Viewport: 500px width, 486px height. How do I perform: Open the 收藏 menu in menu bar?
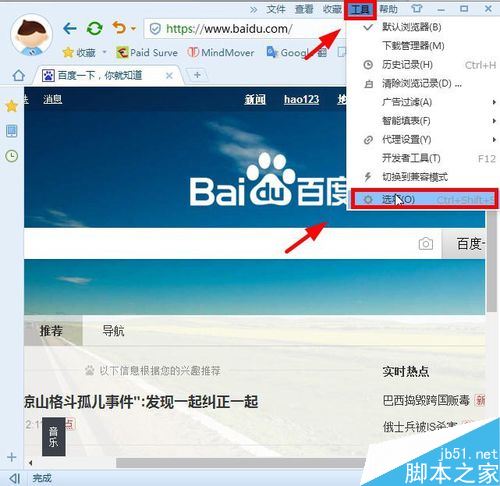click(332, 9)
